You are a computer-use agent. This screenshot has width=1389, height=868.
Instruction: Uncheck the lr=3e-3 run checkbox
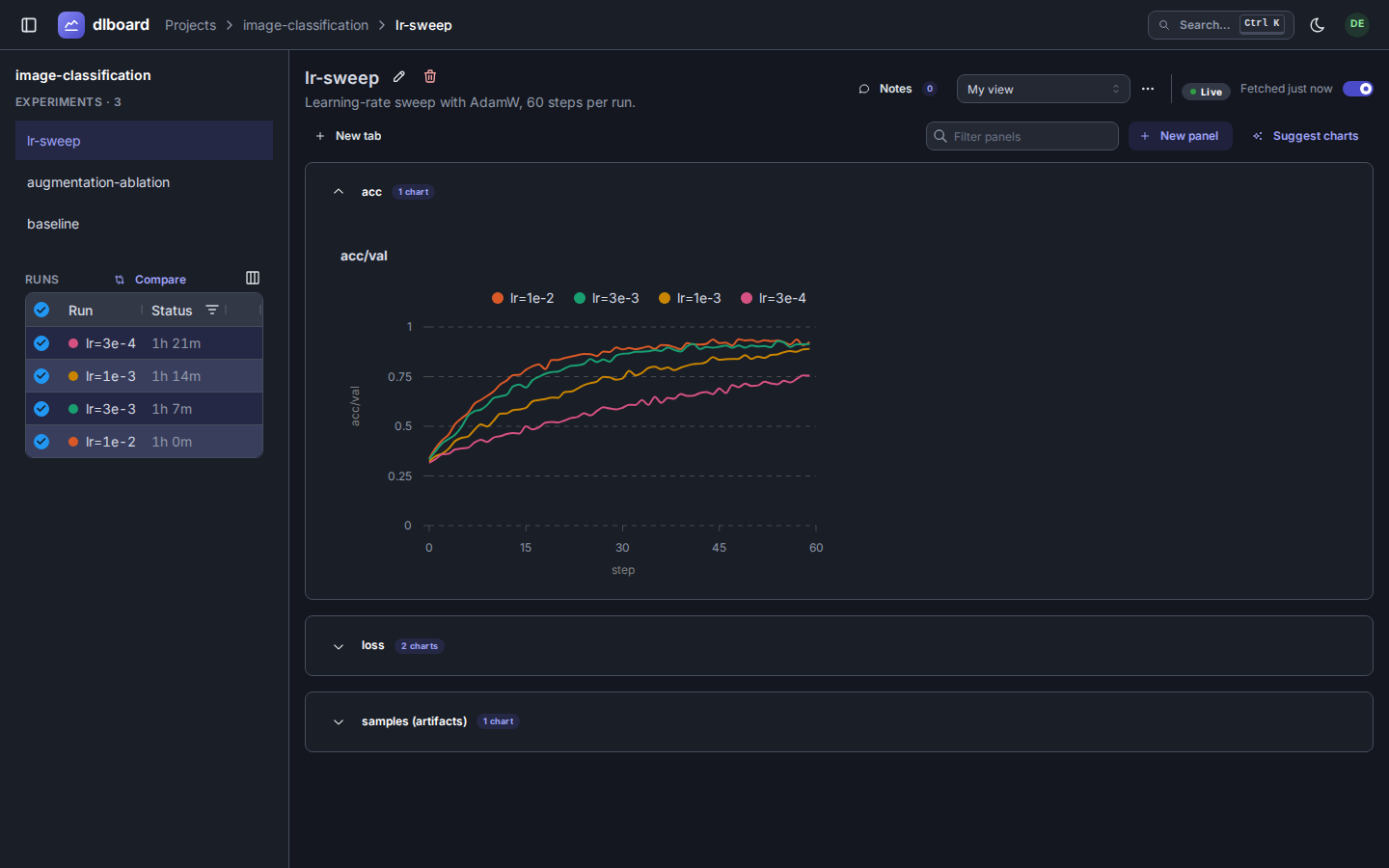(41, 408)
